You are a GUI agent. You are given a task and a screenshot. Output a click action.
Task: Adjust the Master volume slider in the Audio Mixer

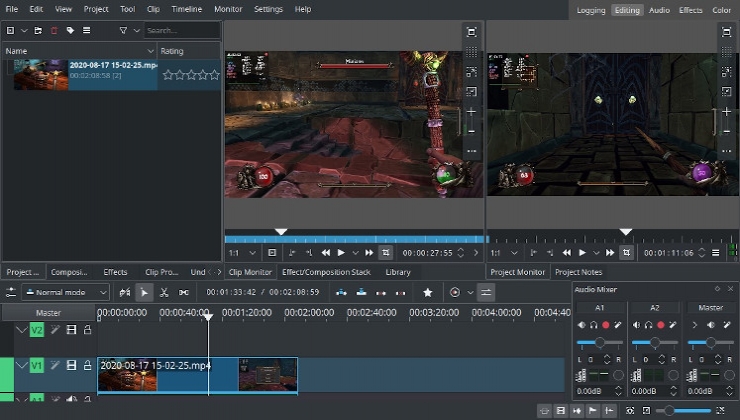(710, 342)
